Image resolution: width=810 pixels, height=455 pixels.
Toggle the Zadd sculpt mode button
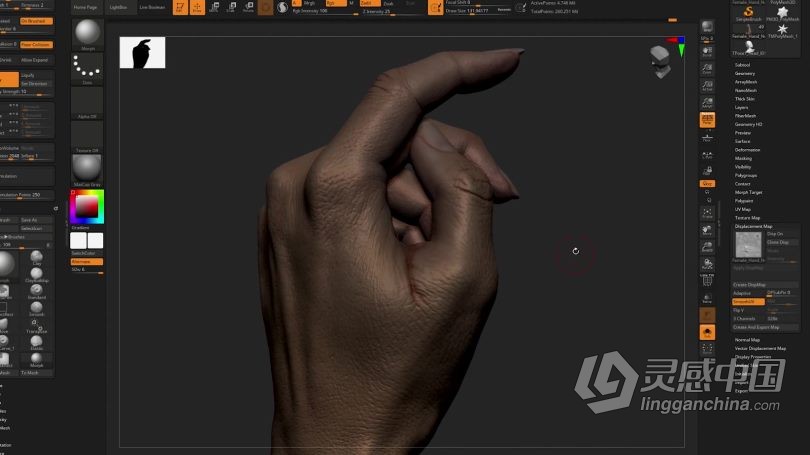pyautogui.click(x=370, y=3)
